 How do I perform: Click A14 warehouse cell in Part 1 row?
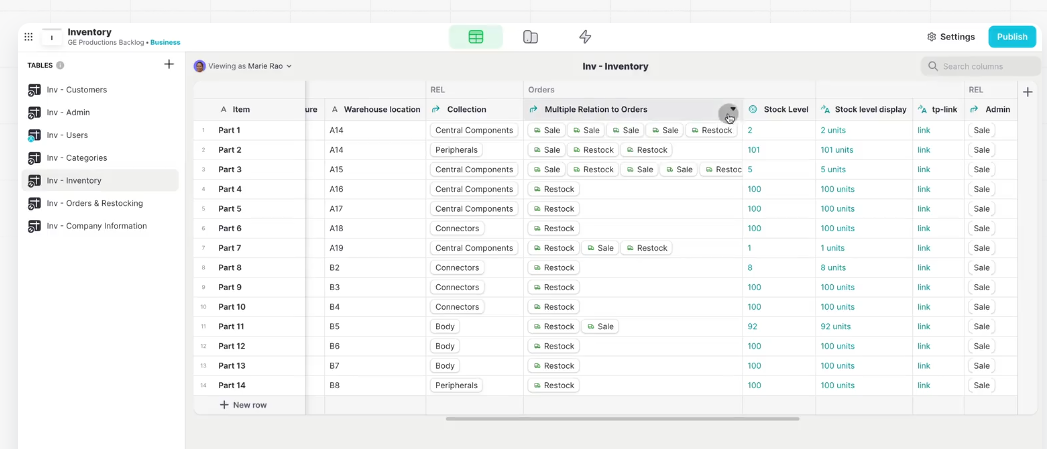coord(375,130)
